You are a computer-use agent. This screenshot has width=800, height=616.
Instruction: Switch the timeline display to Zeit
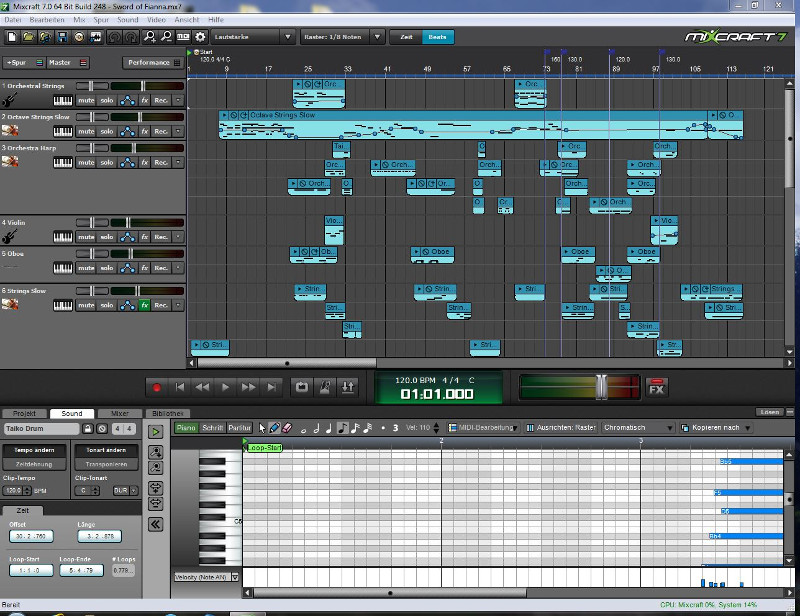coord(406,37)
